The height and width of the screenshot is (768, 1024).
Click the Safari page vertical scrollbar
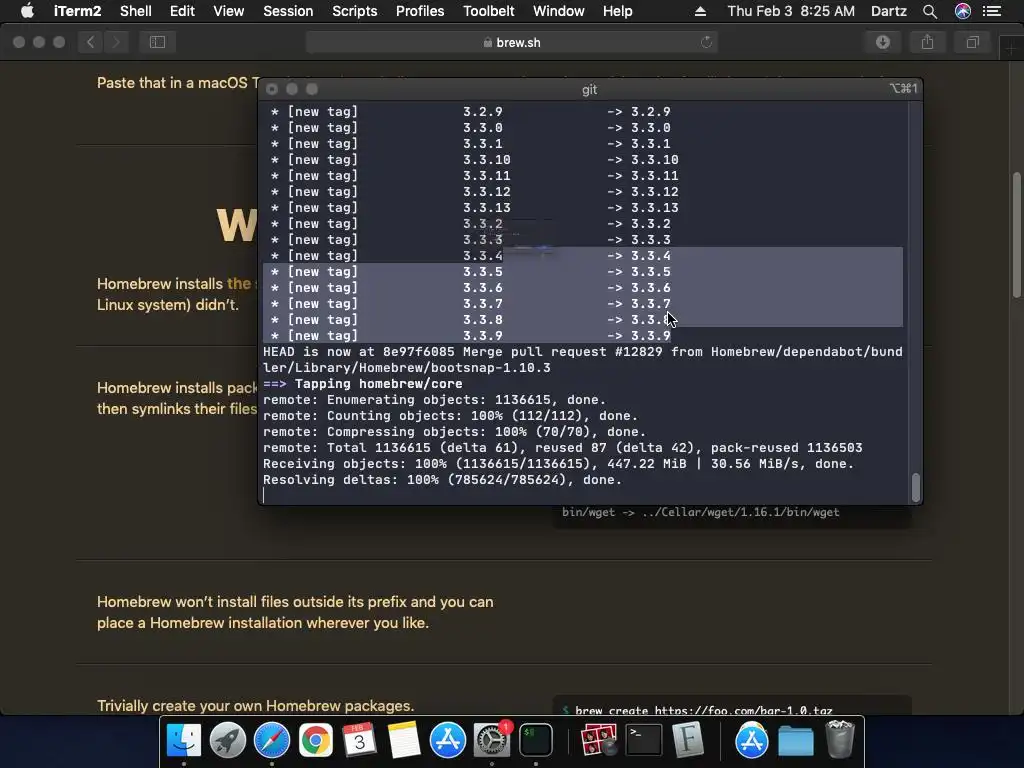tap(1017, 235)
